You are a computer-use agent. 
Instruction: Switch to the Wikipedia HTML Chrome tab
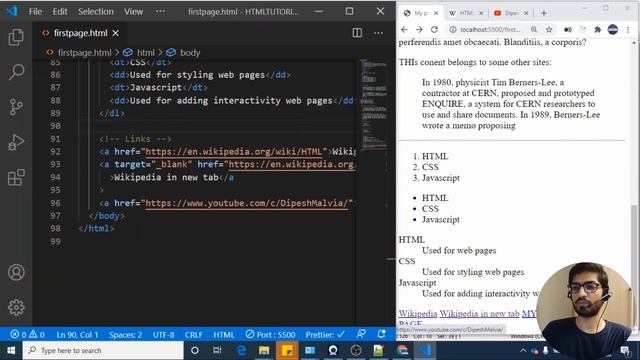pos(465,13)
